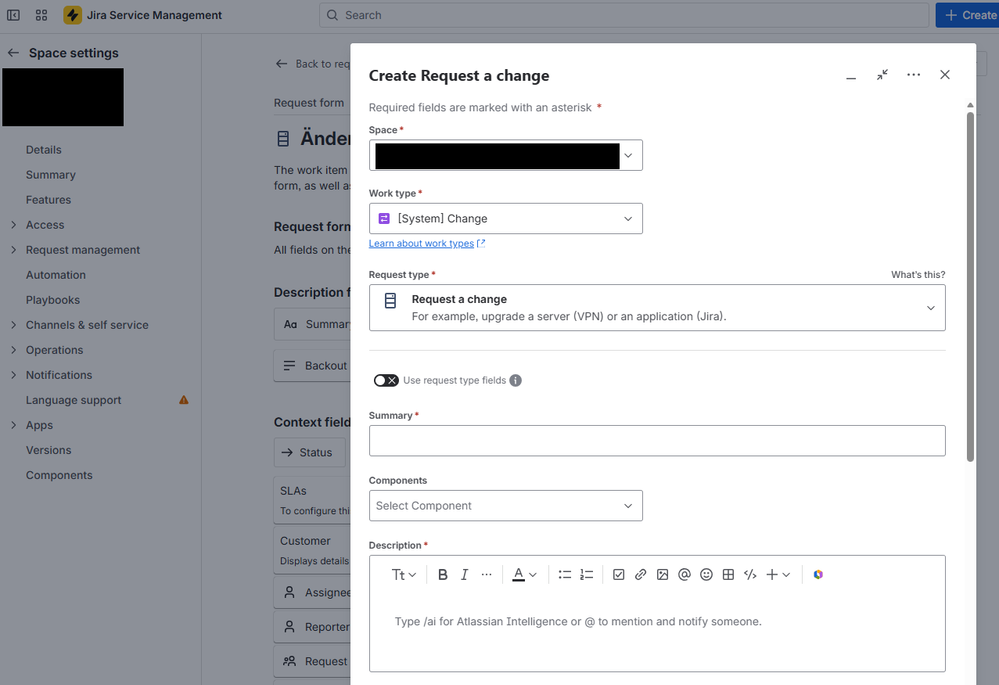Open the Work type dropdown
Screen dimensions: 999x685
[x=505, y=218]
